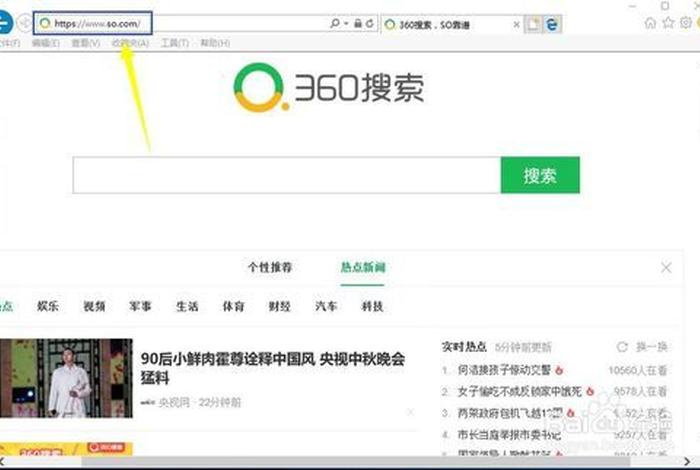Select the 娱乐 news category
Image resolution: width=700 pixels, height=470 pixels.
(x=48, y=306)
